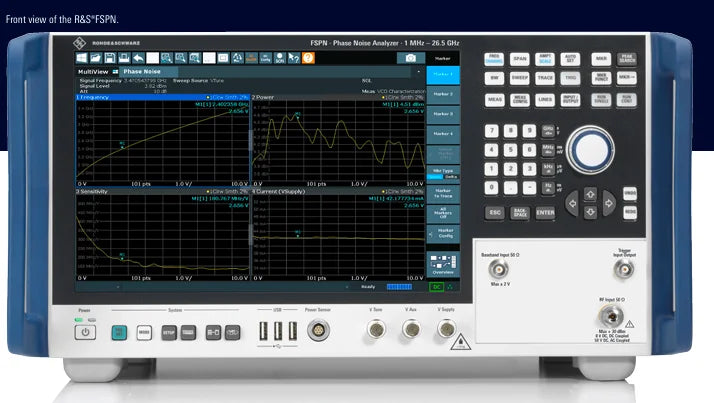
Task: Click the green DC indicator in status bar
Action: coord(437,287)
